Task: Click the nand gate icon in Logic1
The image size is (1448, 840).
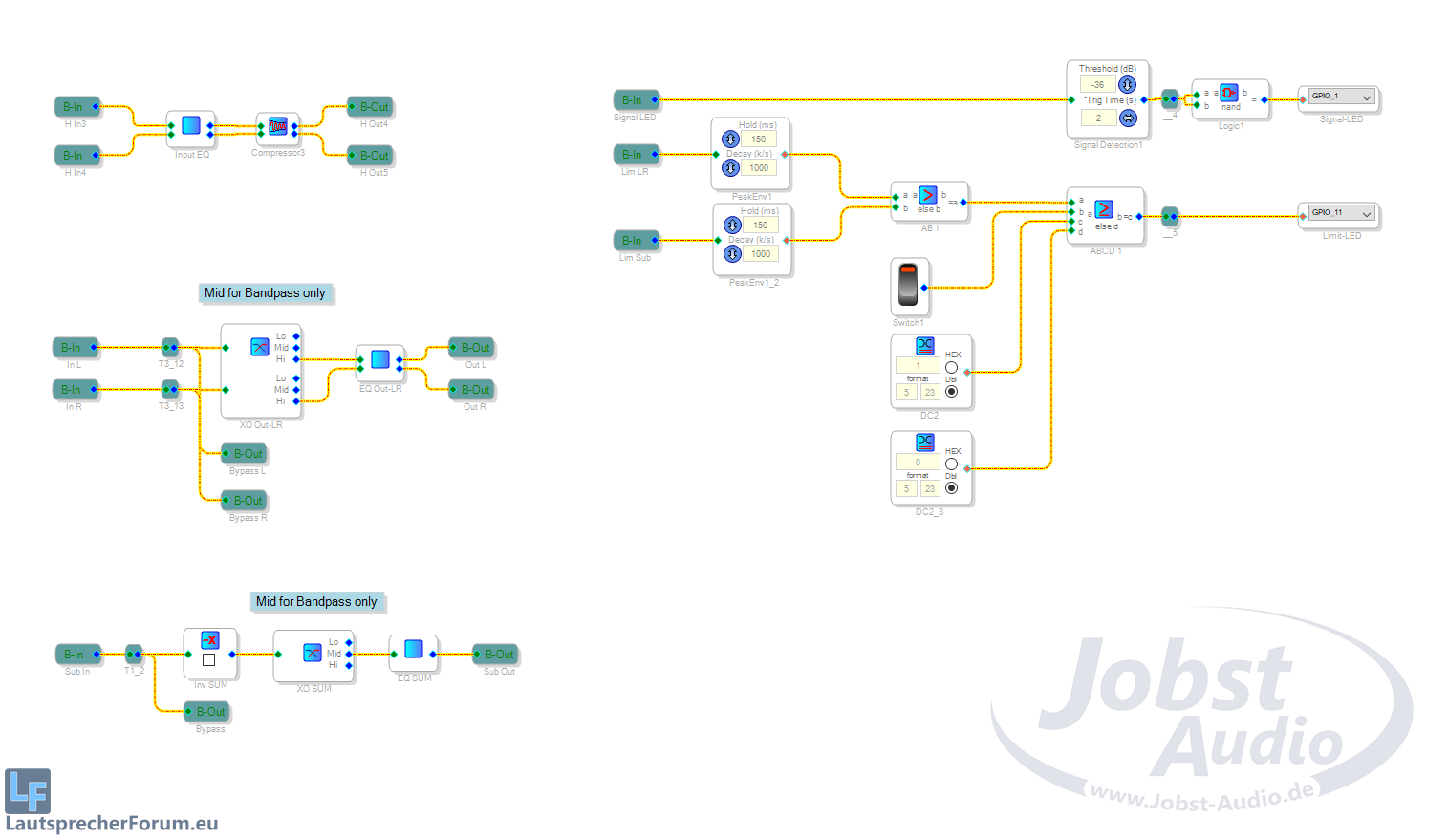Action: pos(1229,94)
